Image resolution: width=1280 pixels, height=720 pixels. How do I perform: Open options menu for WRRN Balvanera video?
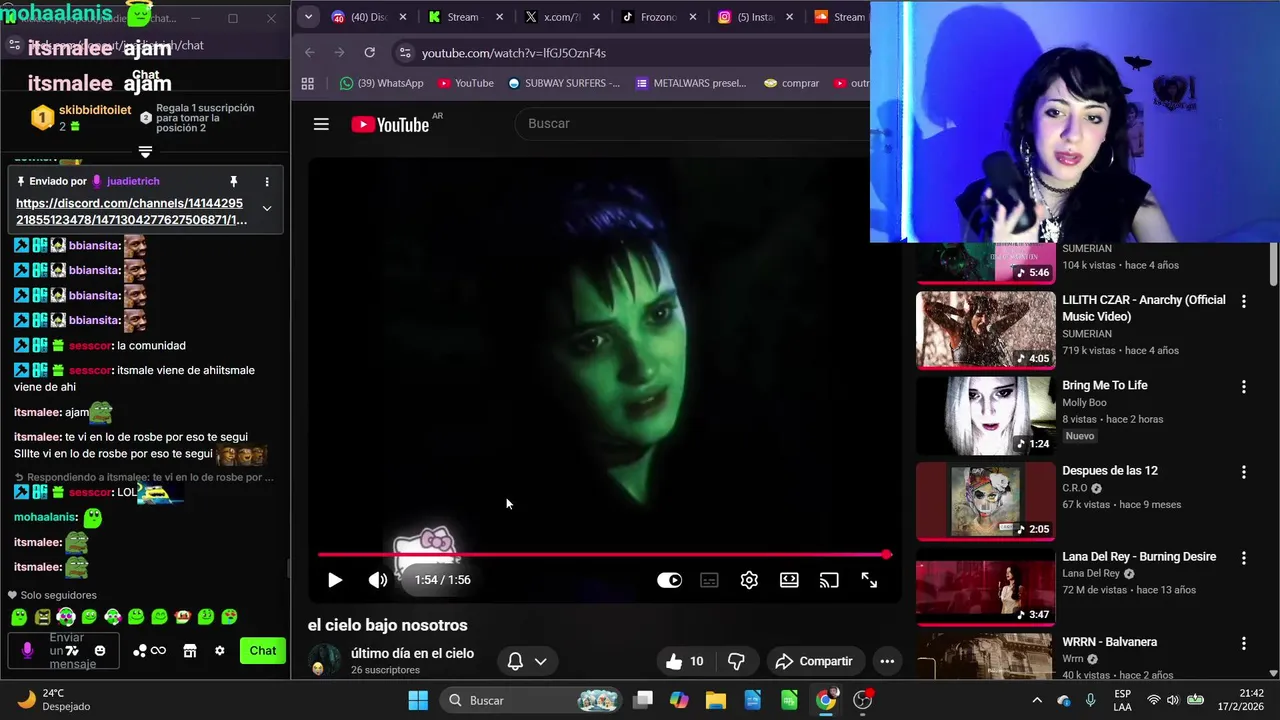pos(1244,643)
